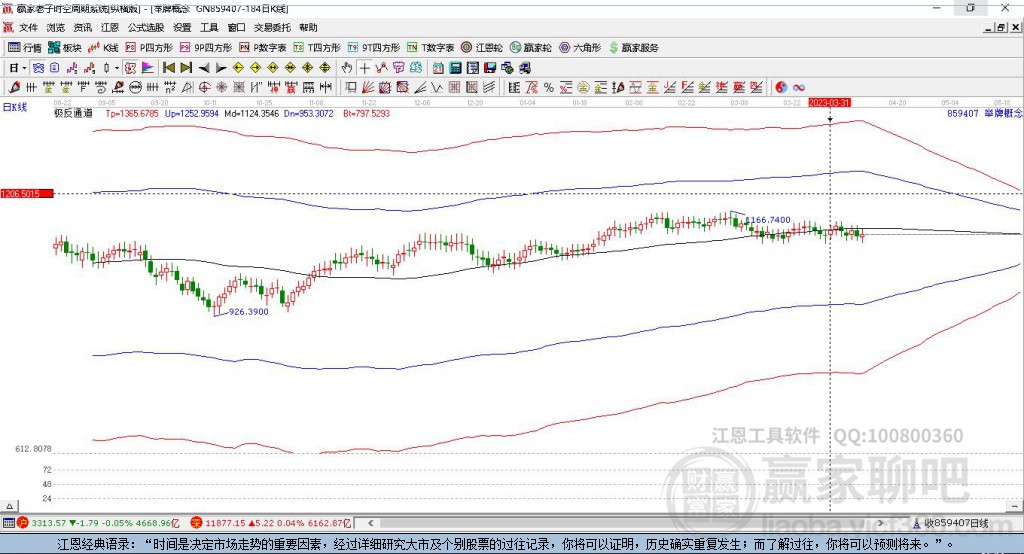Click the 极反通道 indicator label

pos(73,113)
